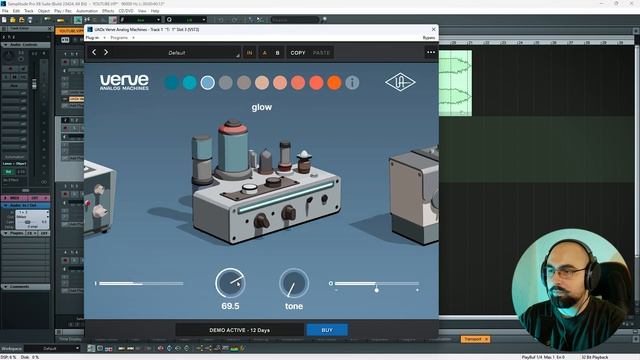640x360 pixels.
Task: Click in the toolbar Search field
Action: (x=294, y=20)
